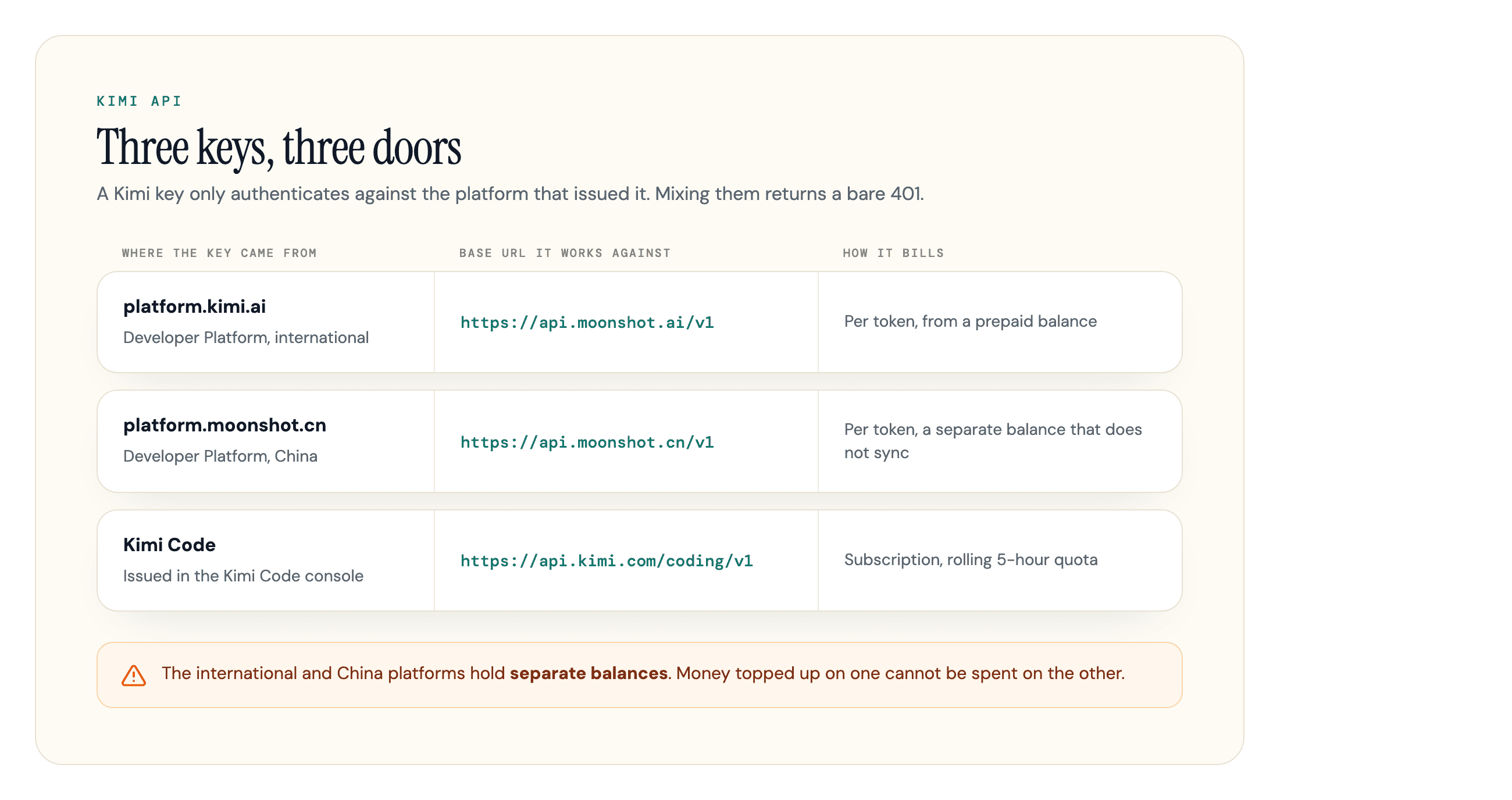1512x800 pixels.
Task: Click 'Money topped up on one' warning sentence
Action: [x=900, y=673]
